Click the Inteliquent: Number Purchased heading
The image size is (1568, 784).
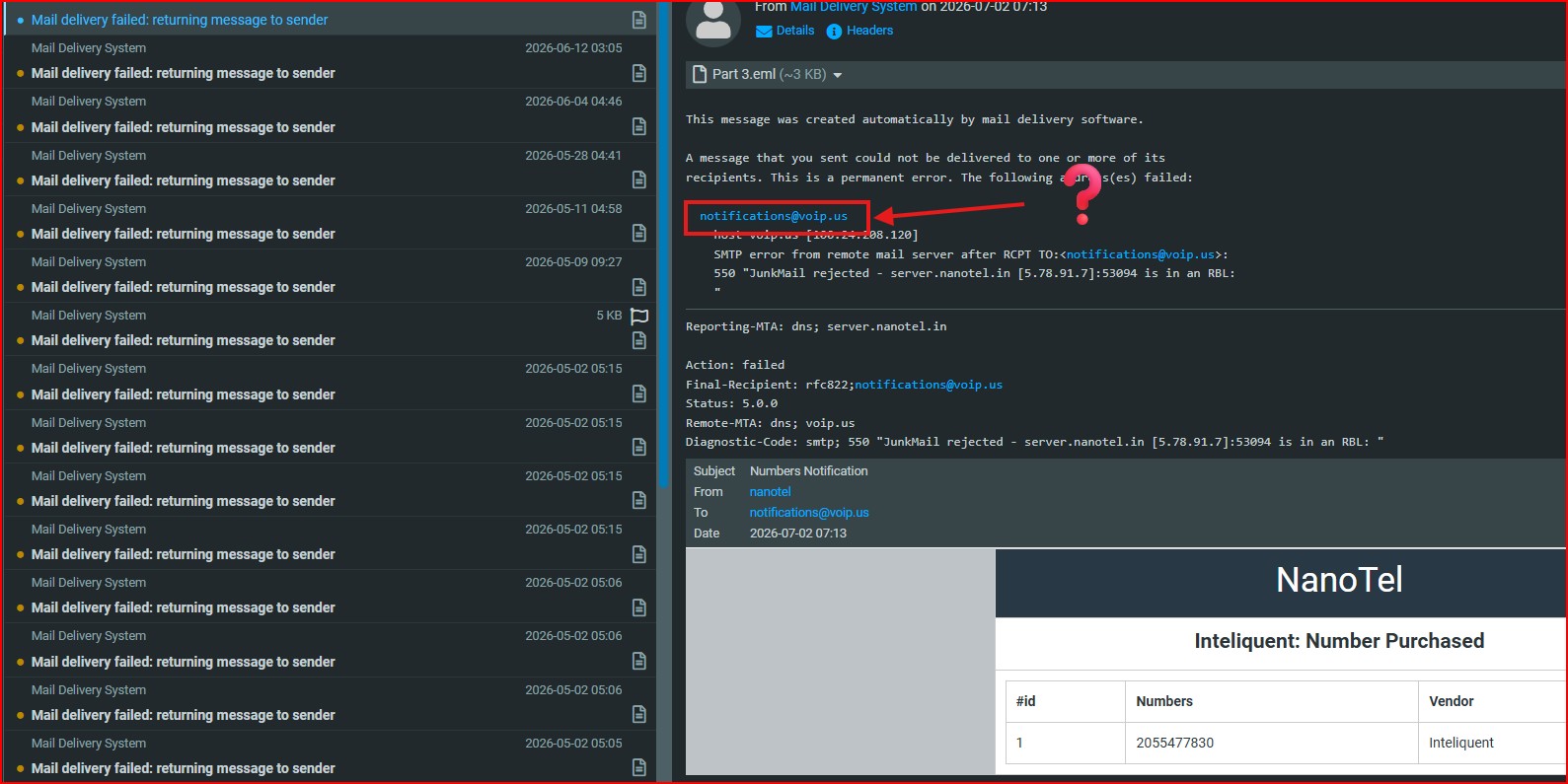click(x=1339, y=641)
